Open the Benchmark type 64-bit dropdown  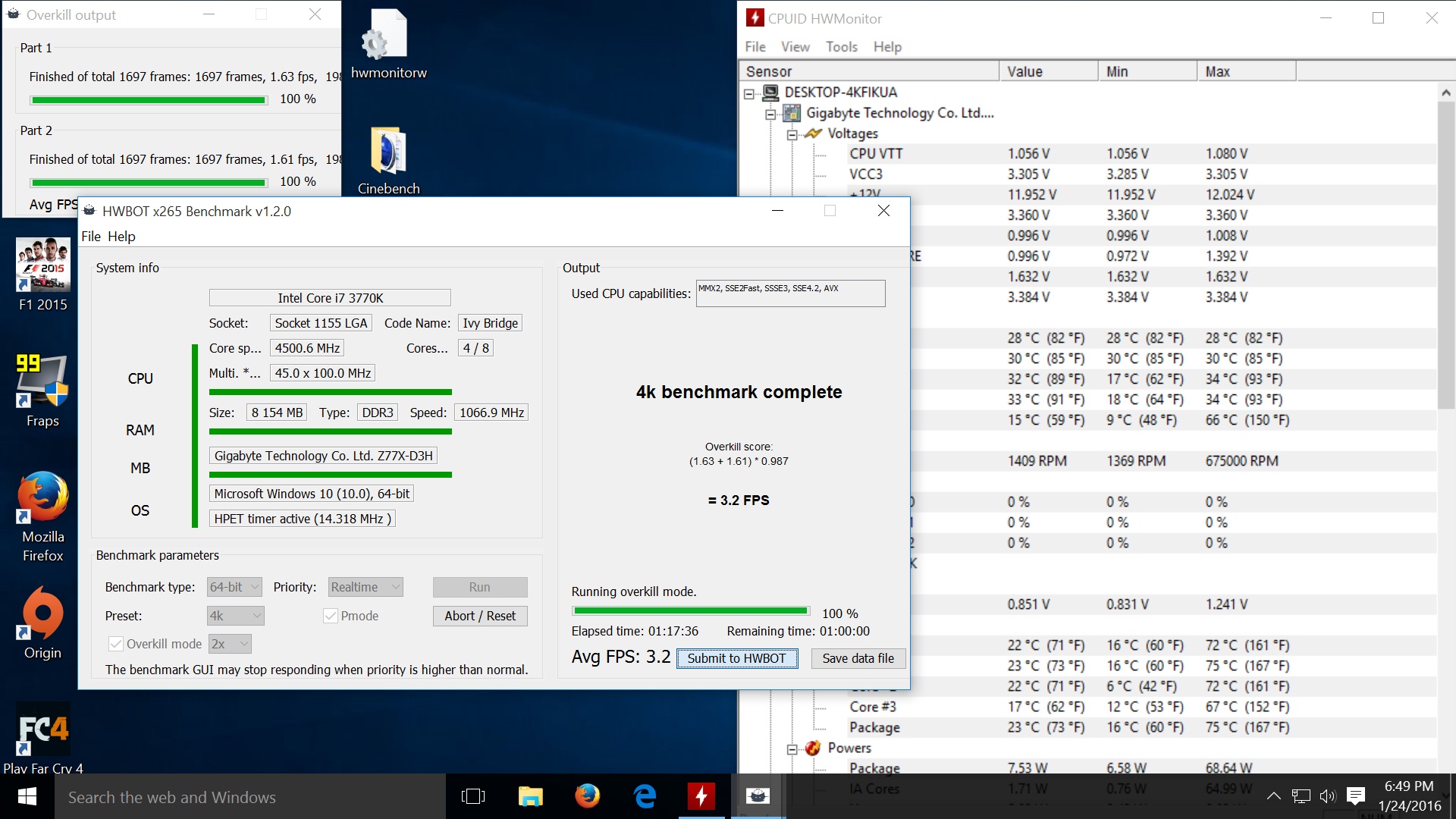coord(235,587)
